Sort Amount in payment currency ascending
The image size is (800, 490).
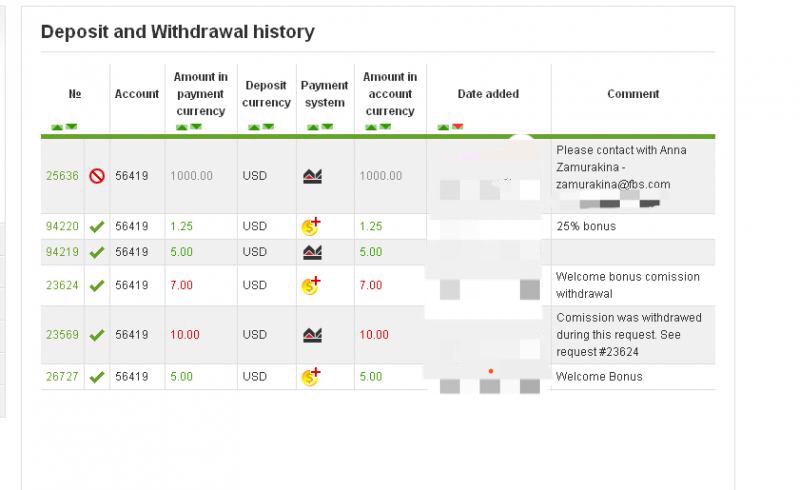(182, 127)
